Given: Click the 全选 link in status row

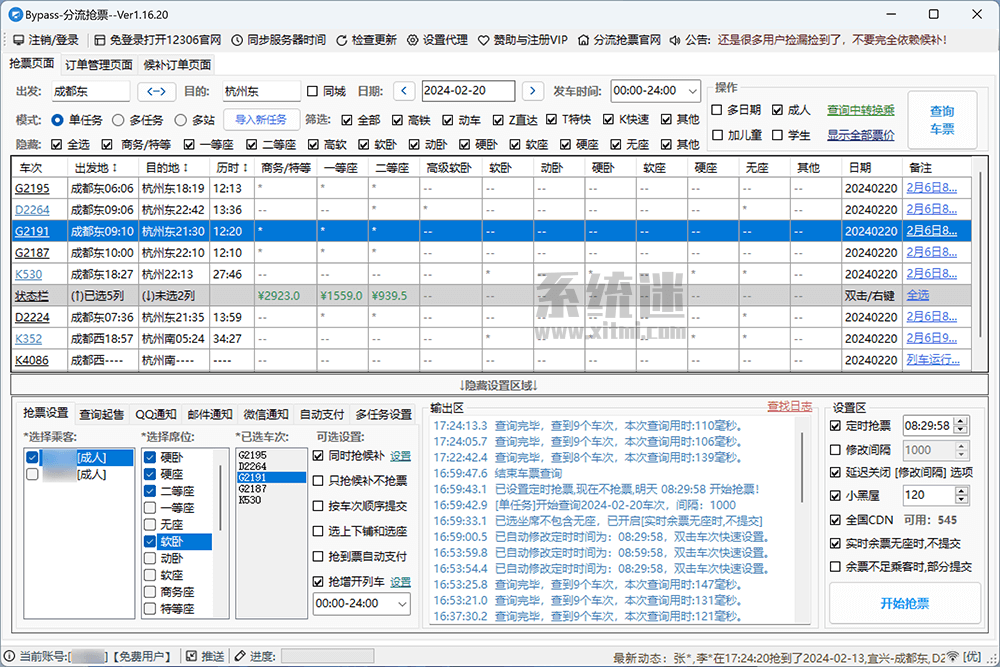Looking at the screenshot, I should (918, 295).
